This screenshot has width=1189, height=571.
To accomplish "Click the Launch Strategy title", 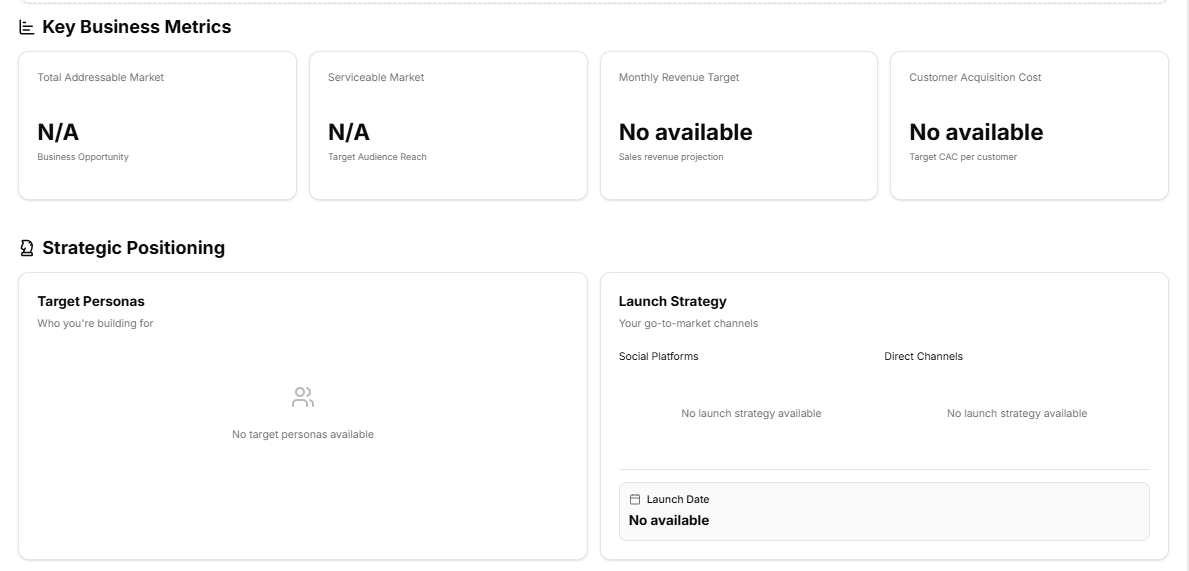I will [x=673, y=301].
